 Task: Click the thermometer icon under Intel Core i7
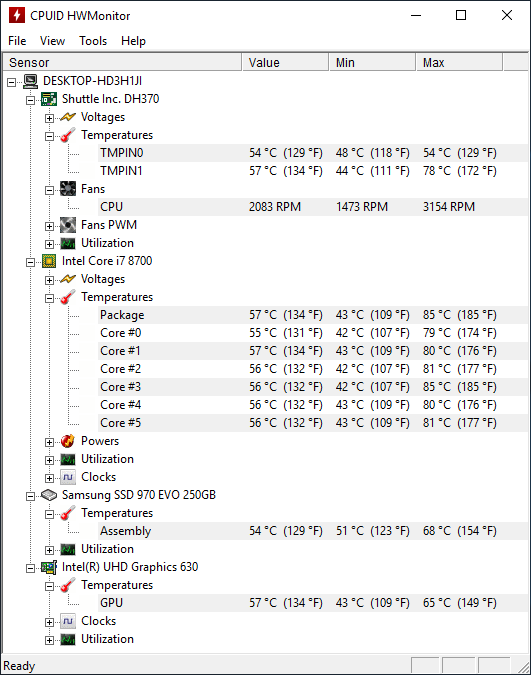tap(68, 297)
